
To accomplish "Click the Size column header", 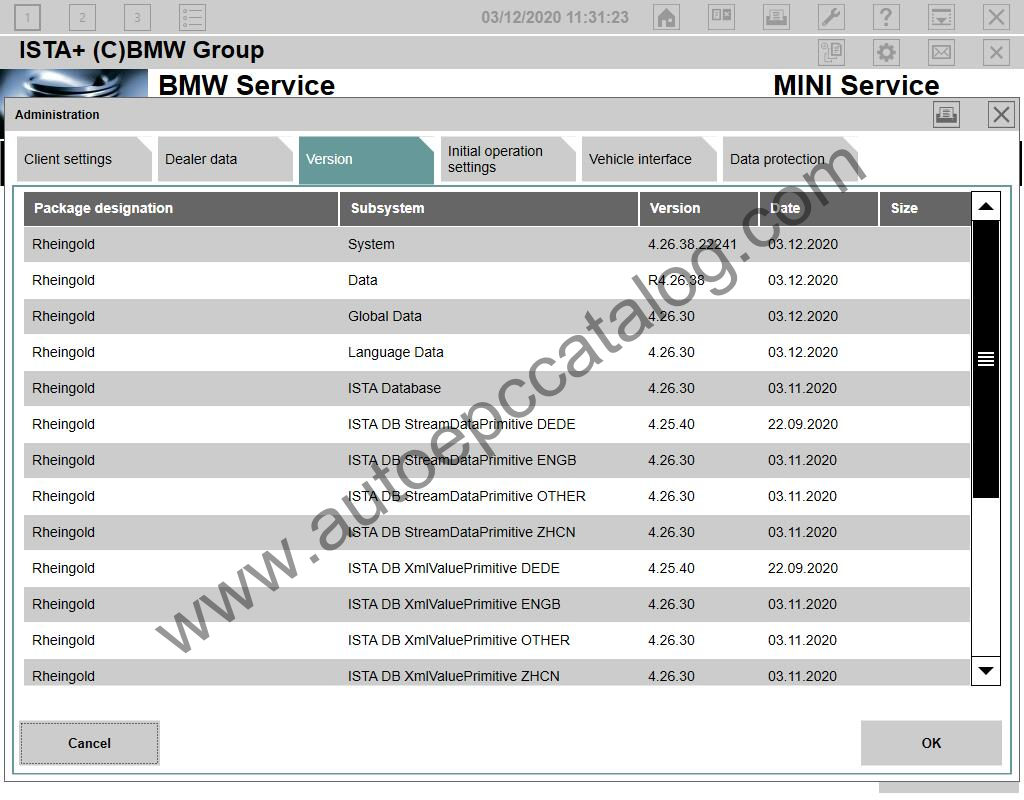I will [x=925, y=208].
